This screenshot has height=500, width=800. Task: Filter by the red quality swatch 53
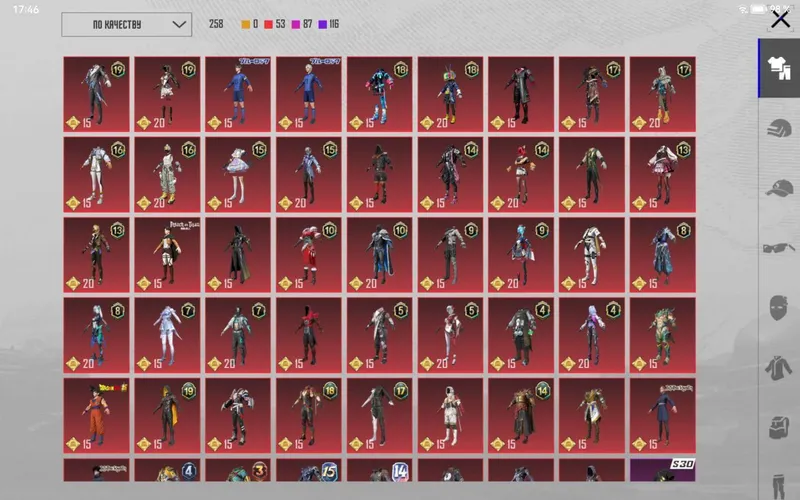tap(274, 24)
